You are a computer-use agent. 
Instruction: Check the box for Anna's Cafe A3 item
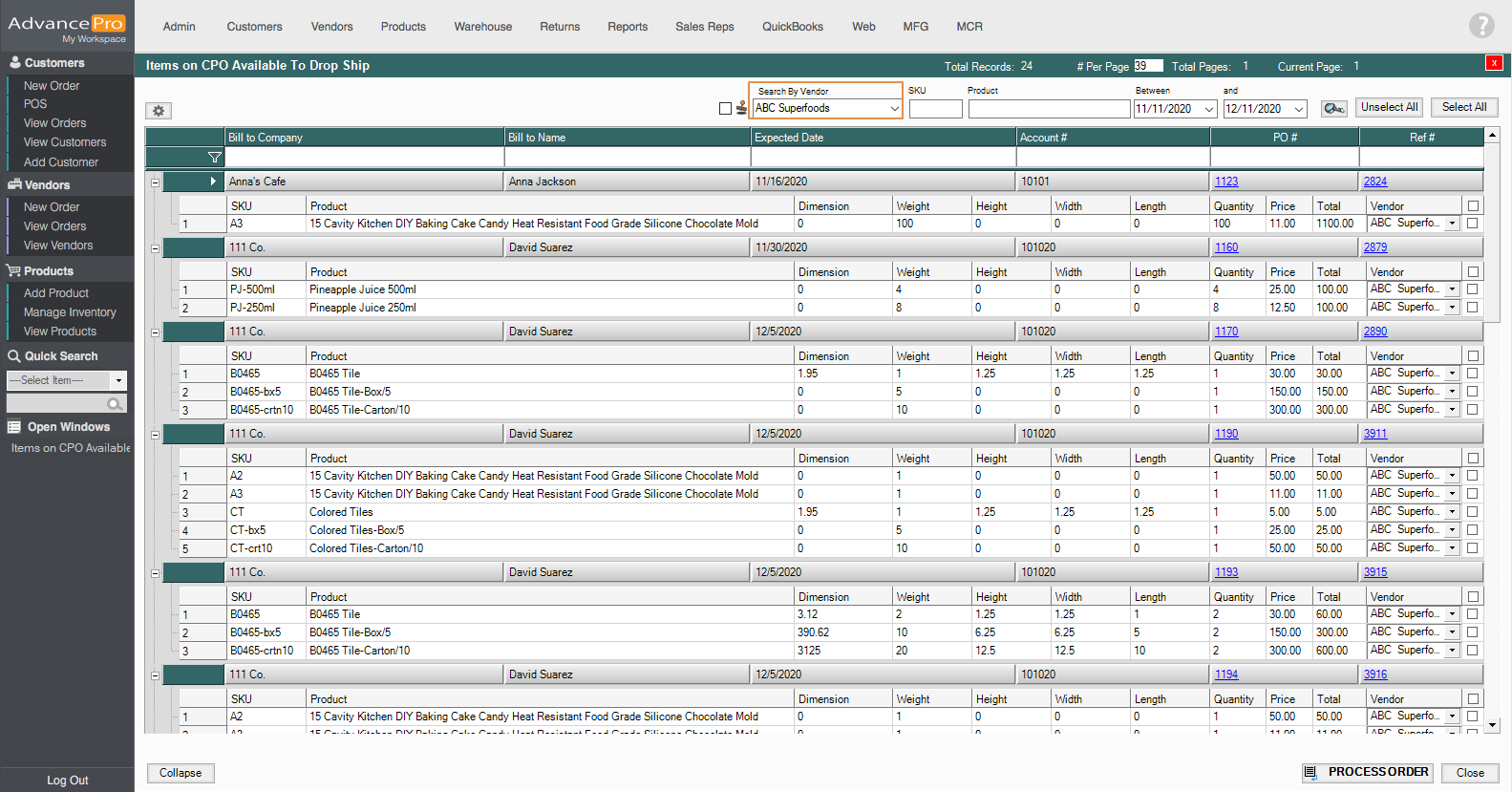(x=1472, y=224)
